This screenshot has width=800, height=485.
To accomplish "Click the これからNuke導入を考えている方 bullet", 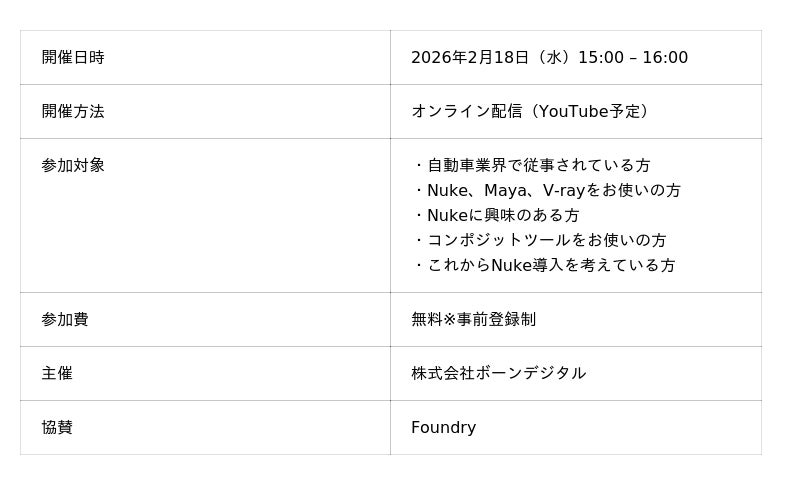I will [x=550, y=266].
